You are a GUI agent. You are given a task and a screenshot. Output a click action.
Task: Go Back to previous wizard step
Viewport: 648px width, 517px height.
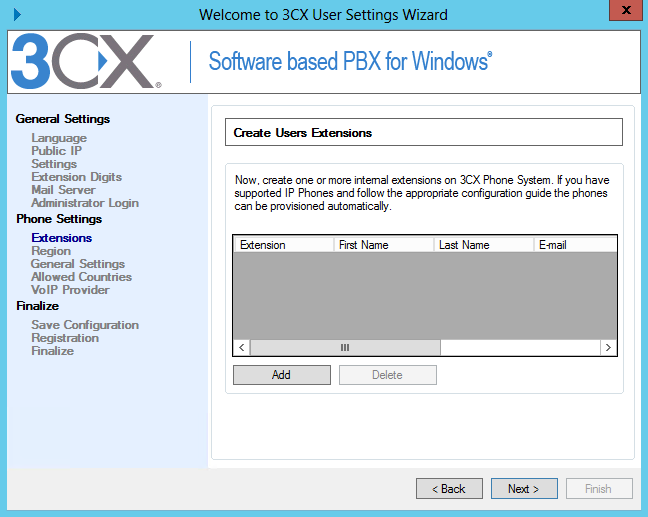coord(449,488)
